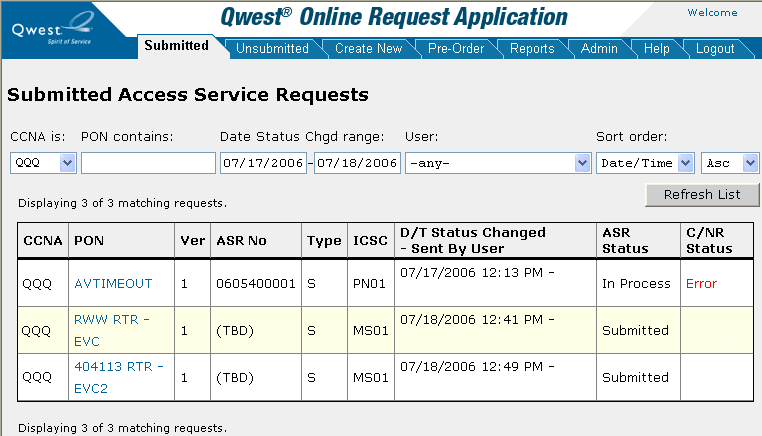This screenshot has width=762, height=436.
Task: Click the start date field 07/17/2006
Action: [262, 163]
